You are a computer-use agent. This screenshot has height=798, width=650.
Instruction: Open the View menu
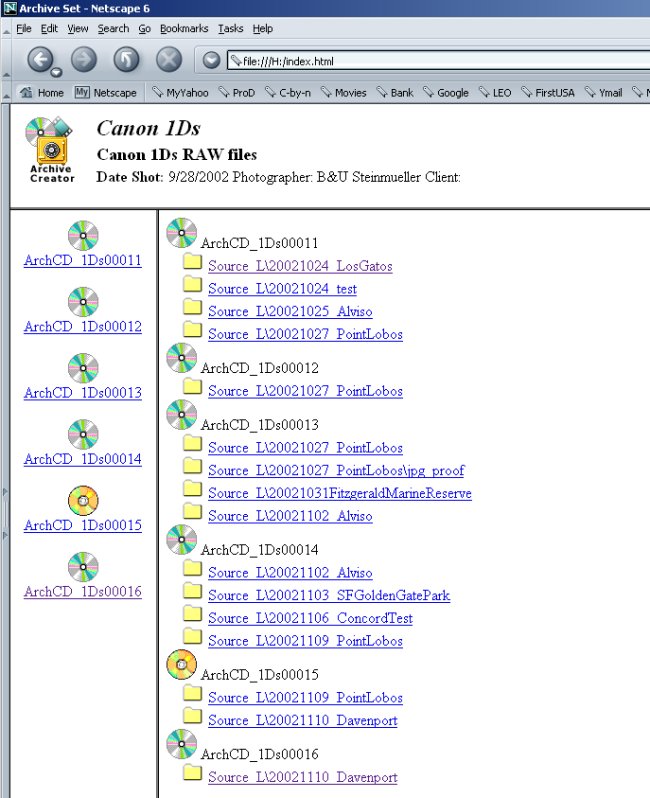tap(78, 29)
